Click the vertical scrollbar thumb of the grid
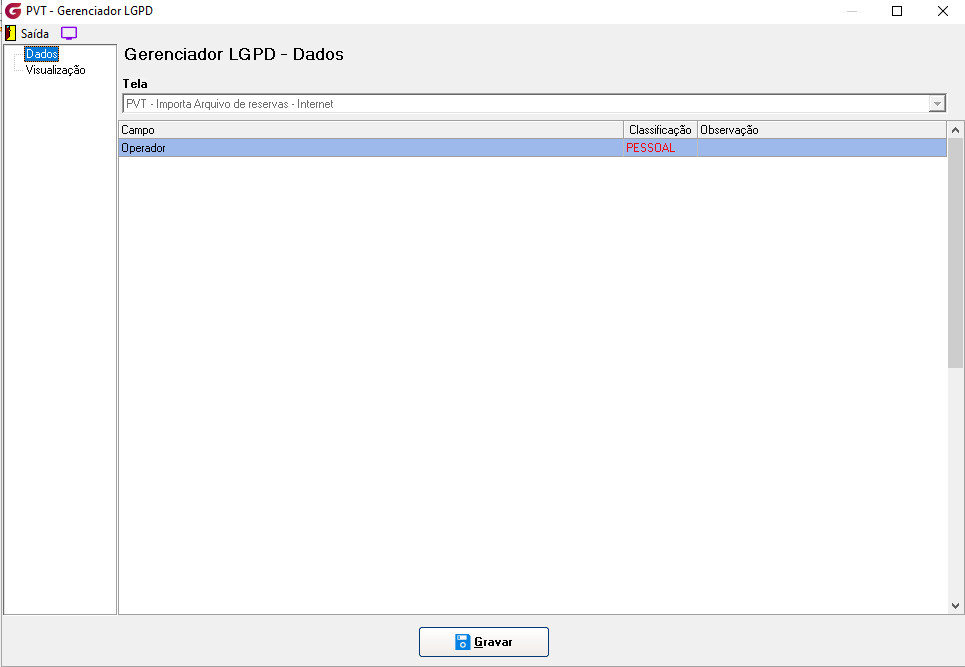Image resolution: width=965 pixels, height=667 pixels. [955, 253]
